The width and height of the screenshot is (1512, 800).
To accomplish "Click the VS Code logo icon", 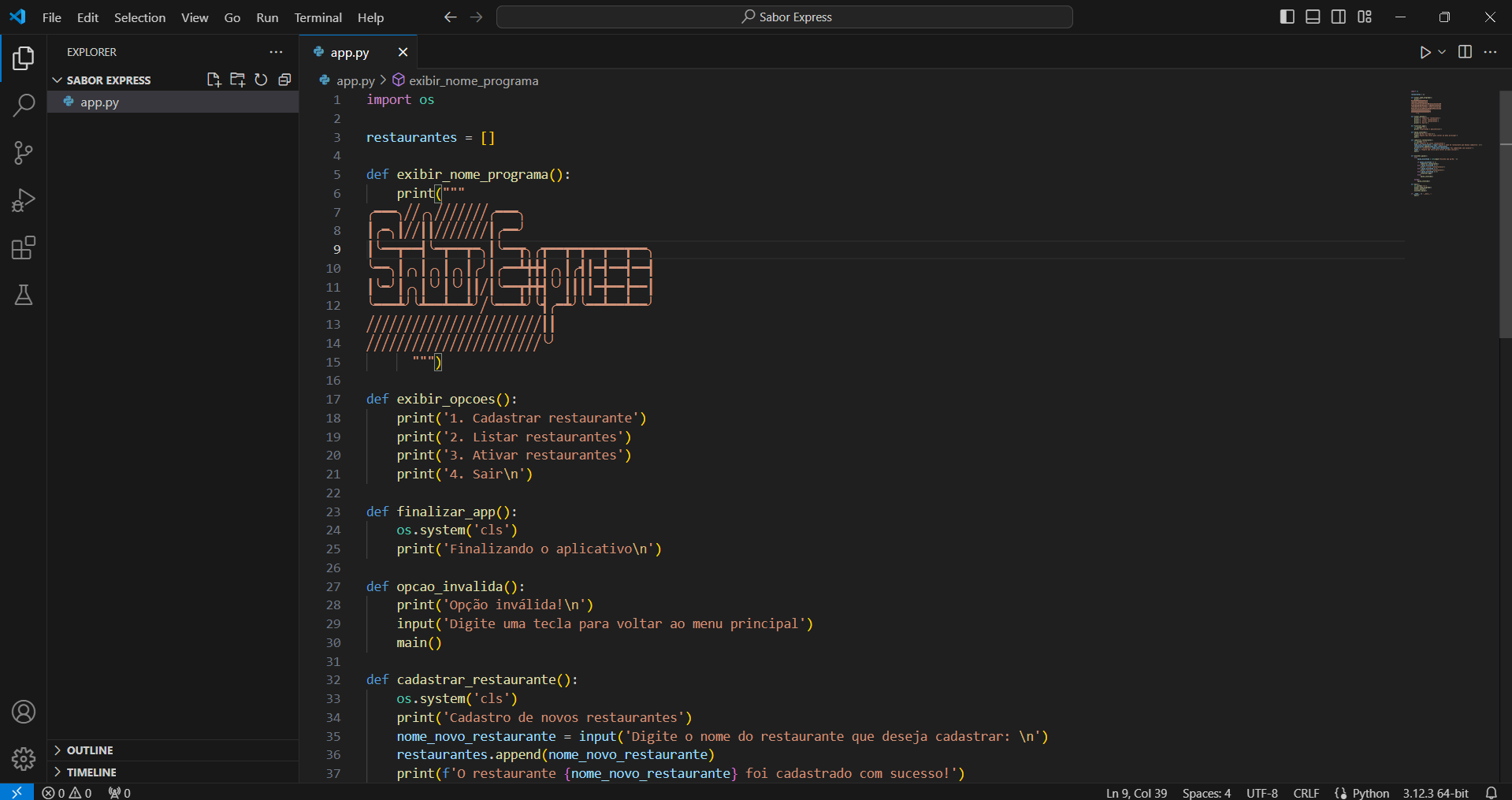I will pos(17,17).
